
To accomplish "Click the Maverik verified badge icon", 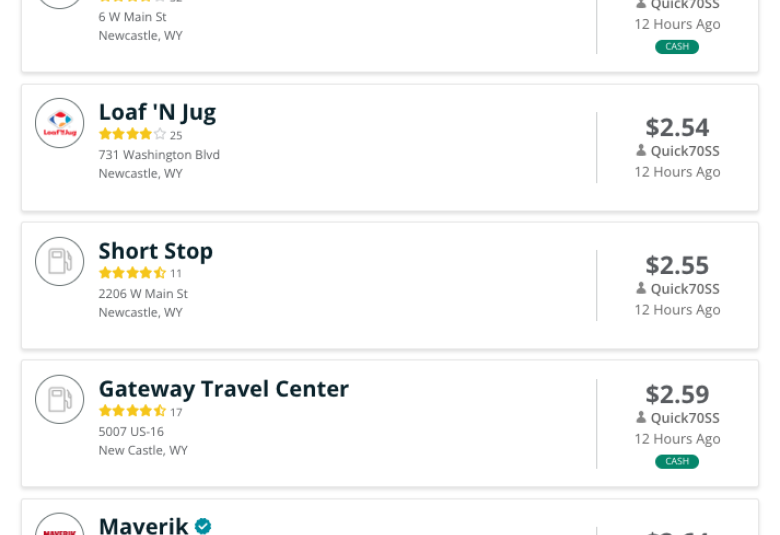I will 203,526.
